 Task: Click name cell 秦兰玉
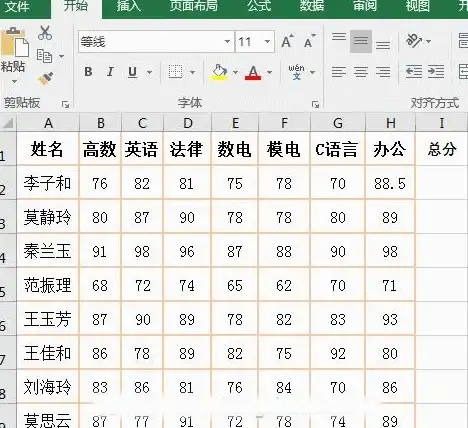[x=48, y=251]
